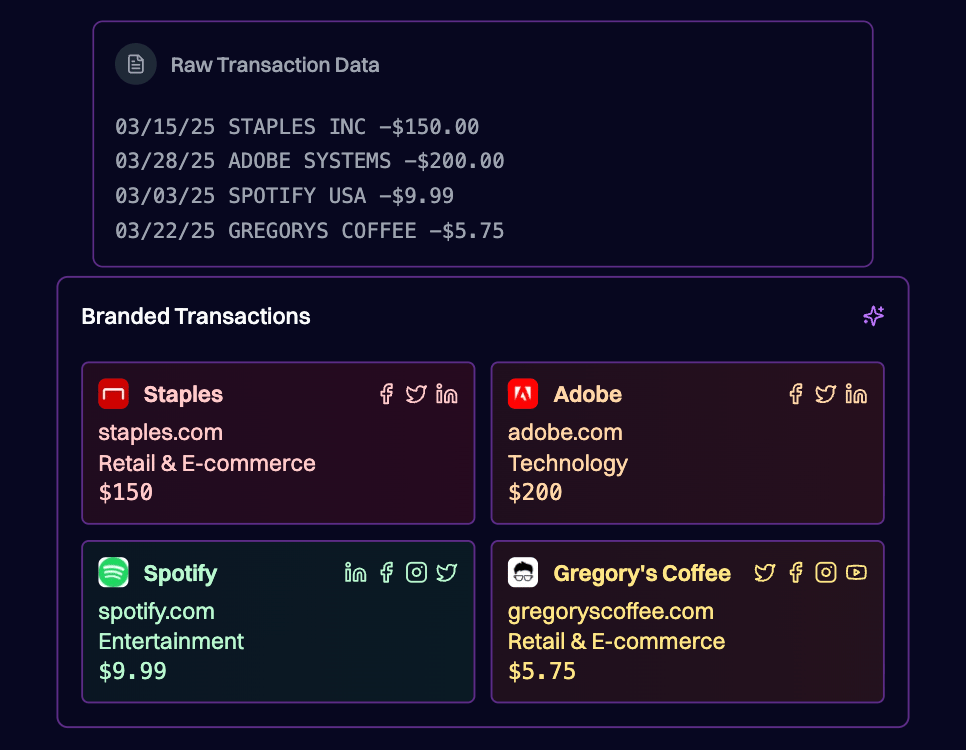Click the Spotify logo icon
Image resolution: width=966 pixels, height=750 pixels.
[113, 573]
